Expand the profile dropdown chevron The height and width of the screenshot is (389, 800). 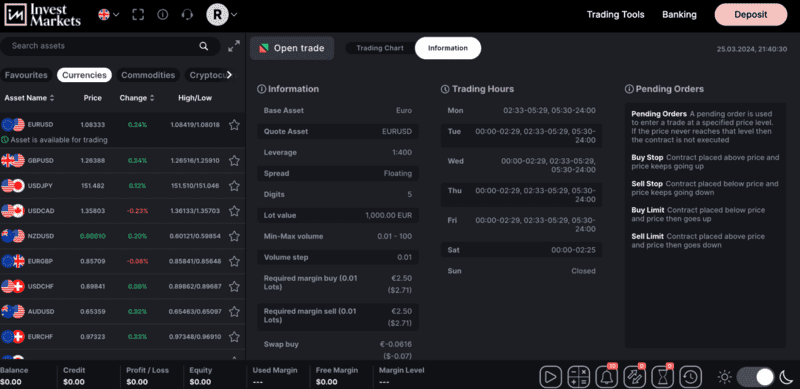[234, 15]
